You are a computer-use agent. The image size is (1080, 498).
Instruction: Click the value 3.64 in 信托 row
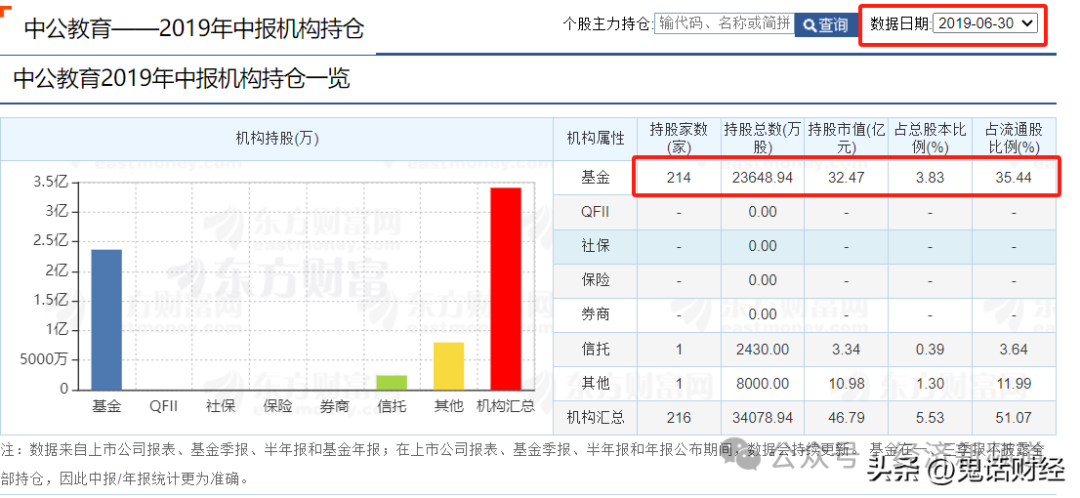(1013, 349)
